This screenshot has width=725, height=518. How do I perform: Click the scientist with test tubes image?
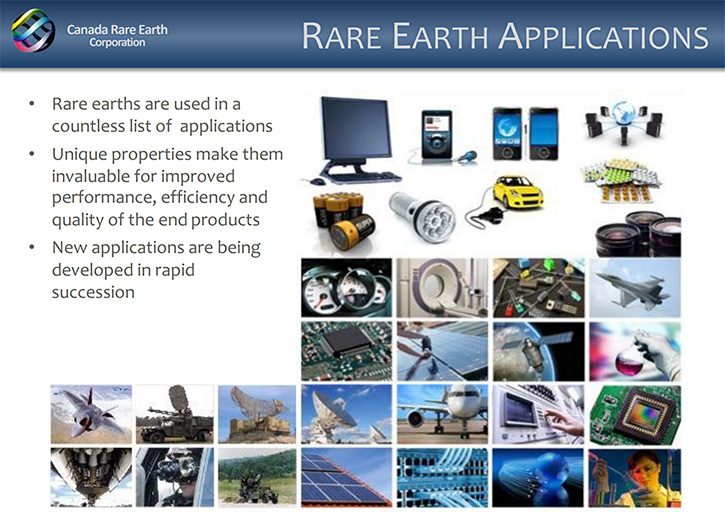tap(635, 478)
